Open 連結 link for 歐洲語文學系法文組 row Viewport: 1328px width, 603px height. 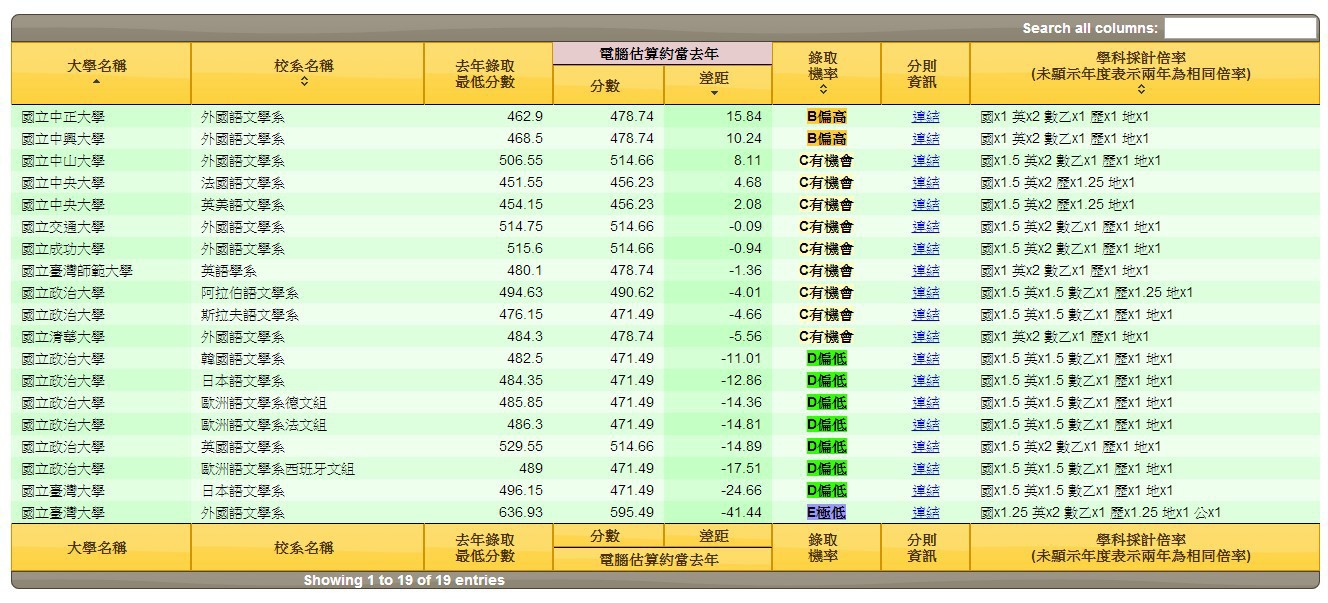(x=925, y=424)
